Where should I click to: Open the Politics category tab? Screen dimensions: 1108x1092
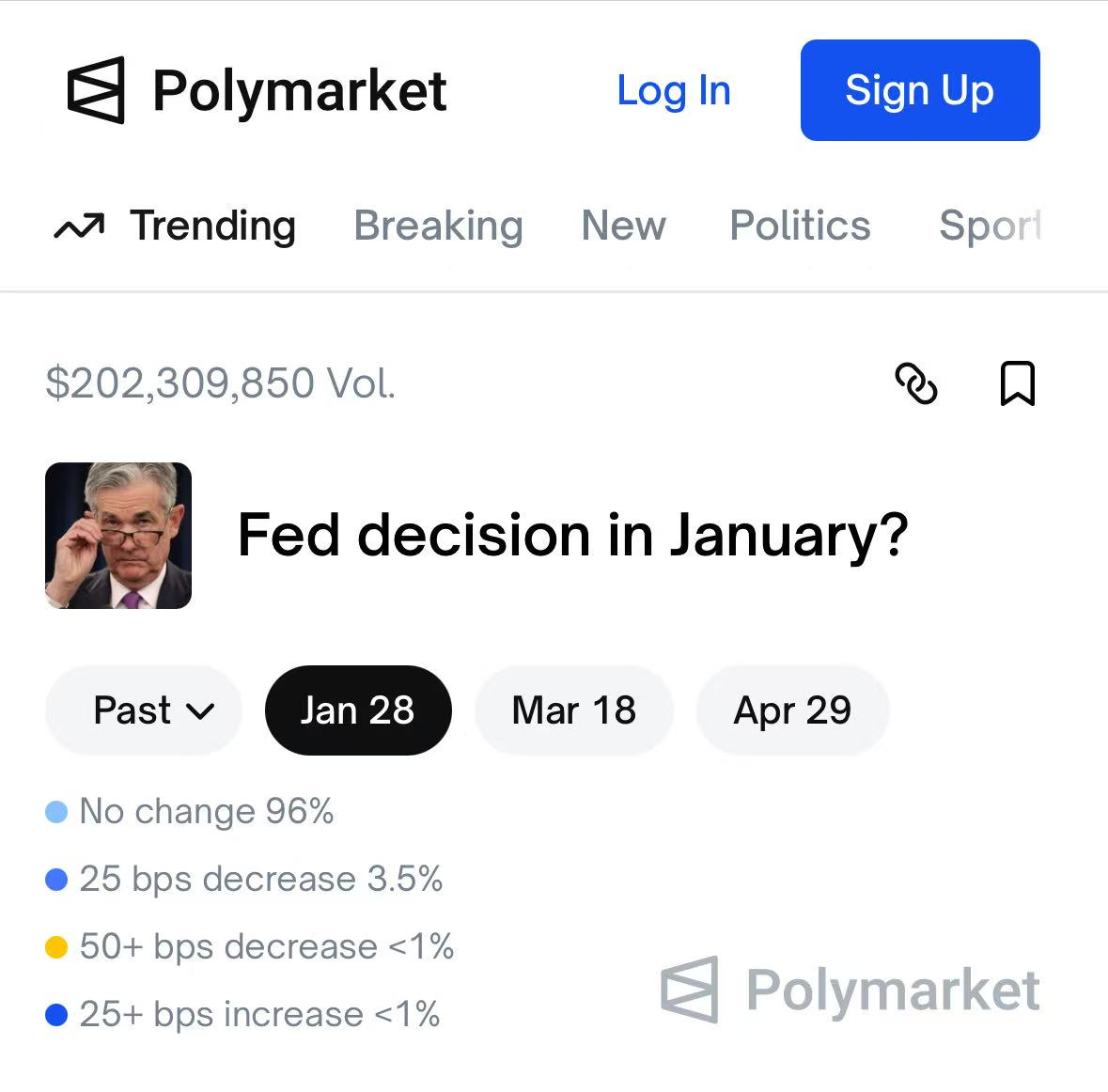pos(800,226)
